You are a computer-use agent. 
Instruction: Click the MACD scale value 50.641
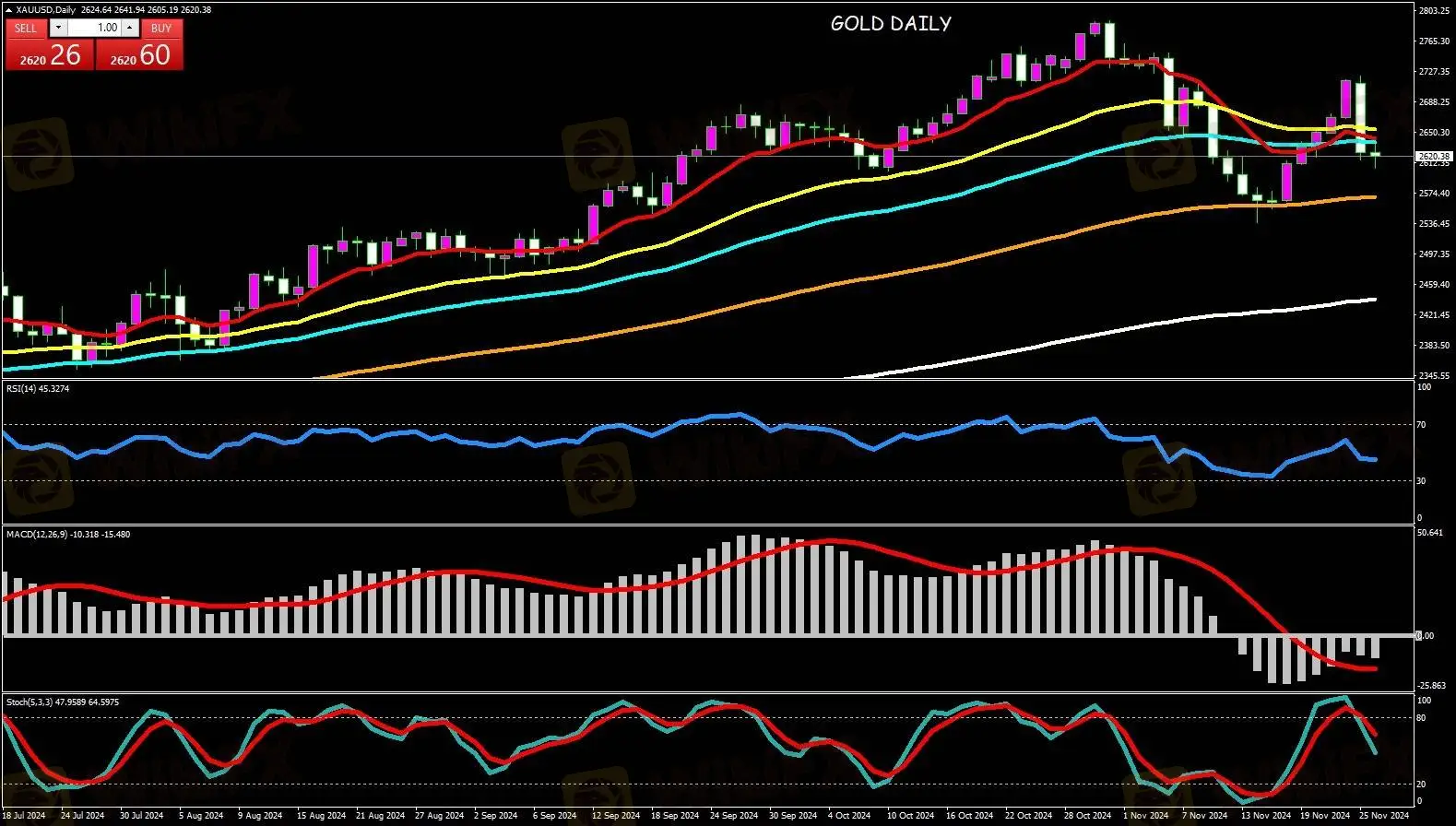[x=1430, y=533]
